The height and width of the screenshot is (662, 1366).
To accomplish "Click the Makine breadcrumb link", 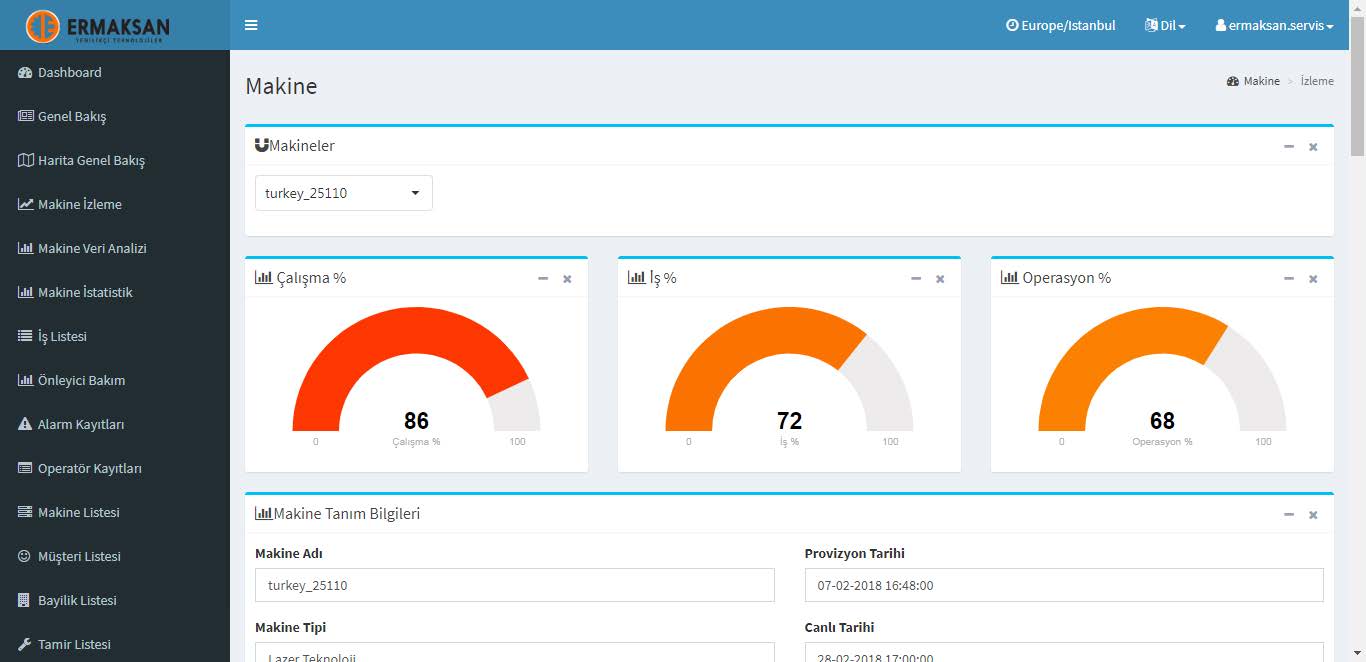I will tap(1260, 81).
